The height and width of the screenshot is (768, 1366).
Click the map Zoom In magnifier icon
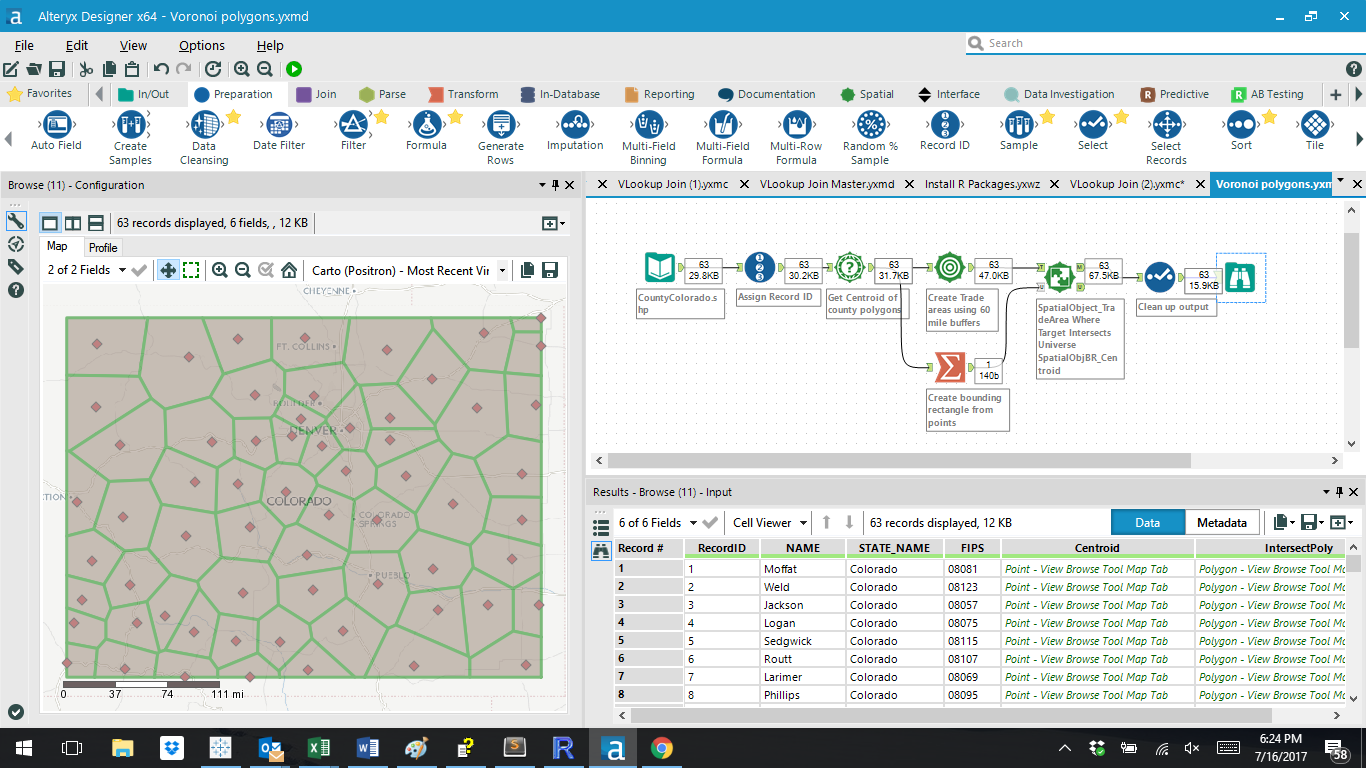point(220,270)
